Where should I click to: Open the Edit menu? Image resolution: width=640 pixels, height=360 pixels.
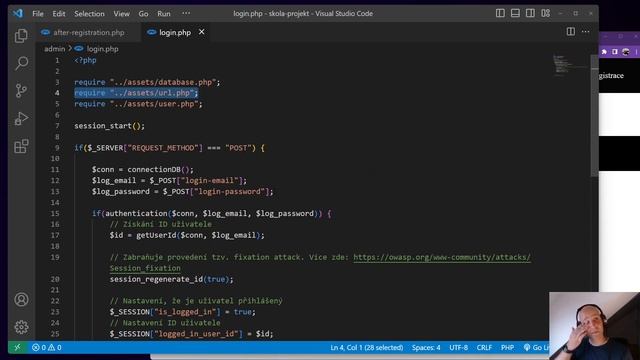pyautogui.click(x=59, y=13)
